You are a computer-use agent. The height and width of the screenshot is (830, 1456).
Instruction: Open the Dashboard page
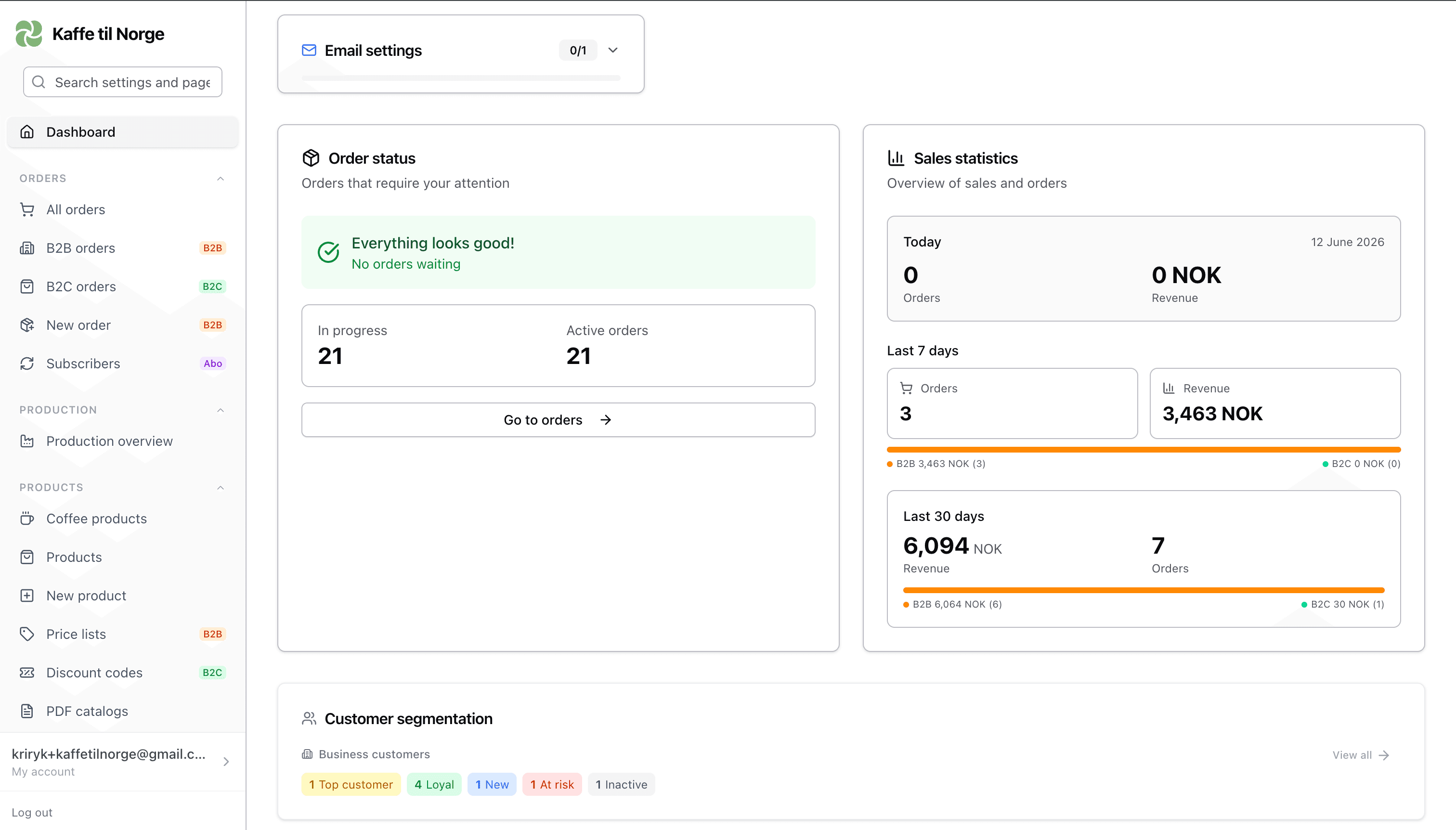123,132
